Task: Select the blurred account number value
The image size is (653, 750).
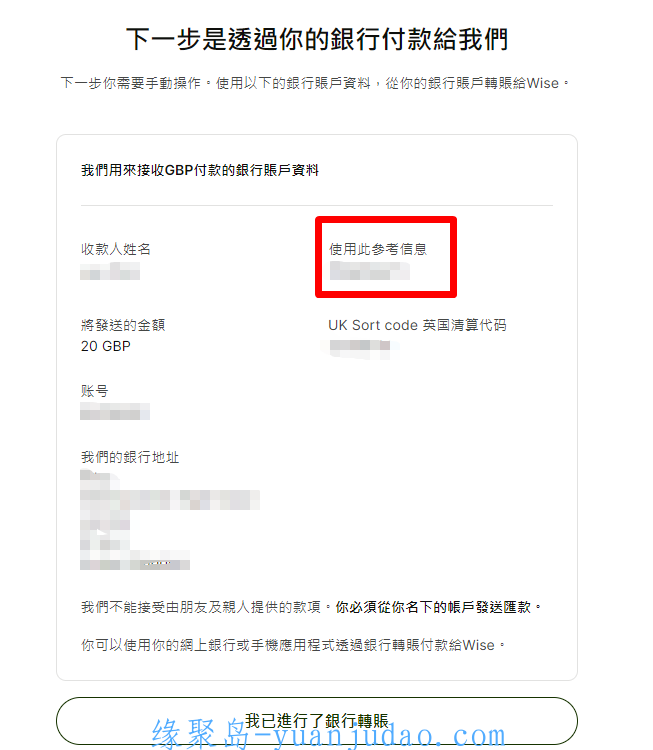Action: (x=115, y=411)
